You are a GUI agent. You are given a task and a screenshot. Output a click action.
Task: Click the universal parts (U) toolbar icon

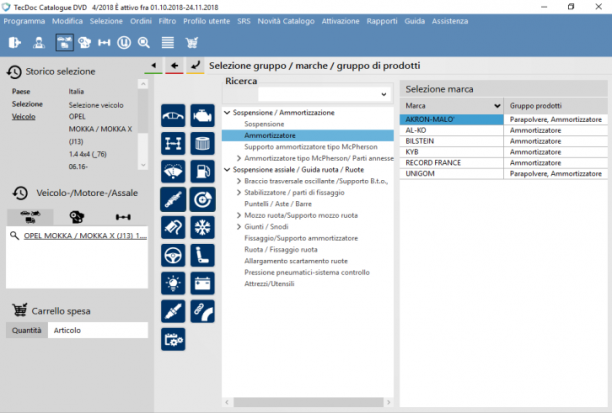point(124,42)
